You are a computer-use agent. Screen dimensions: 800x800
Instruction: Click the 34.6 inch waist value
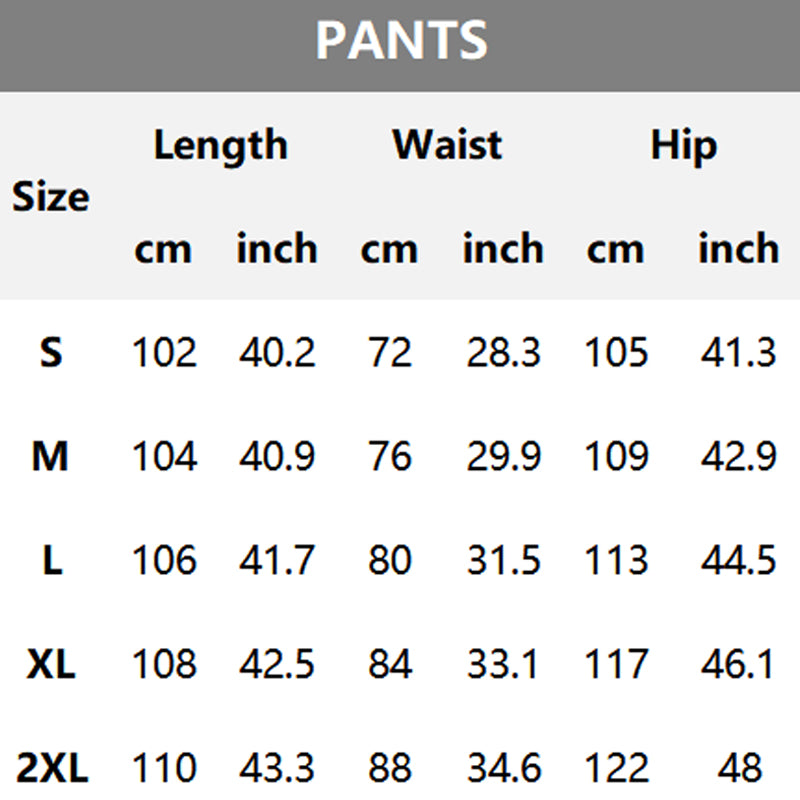click(503, 770)
